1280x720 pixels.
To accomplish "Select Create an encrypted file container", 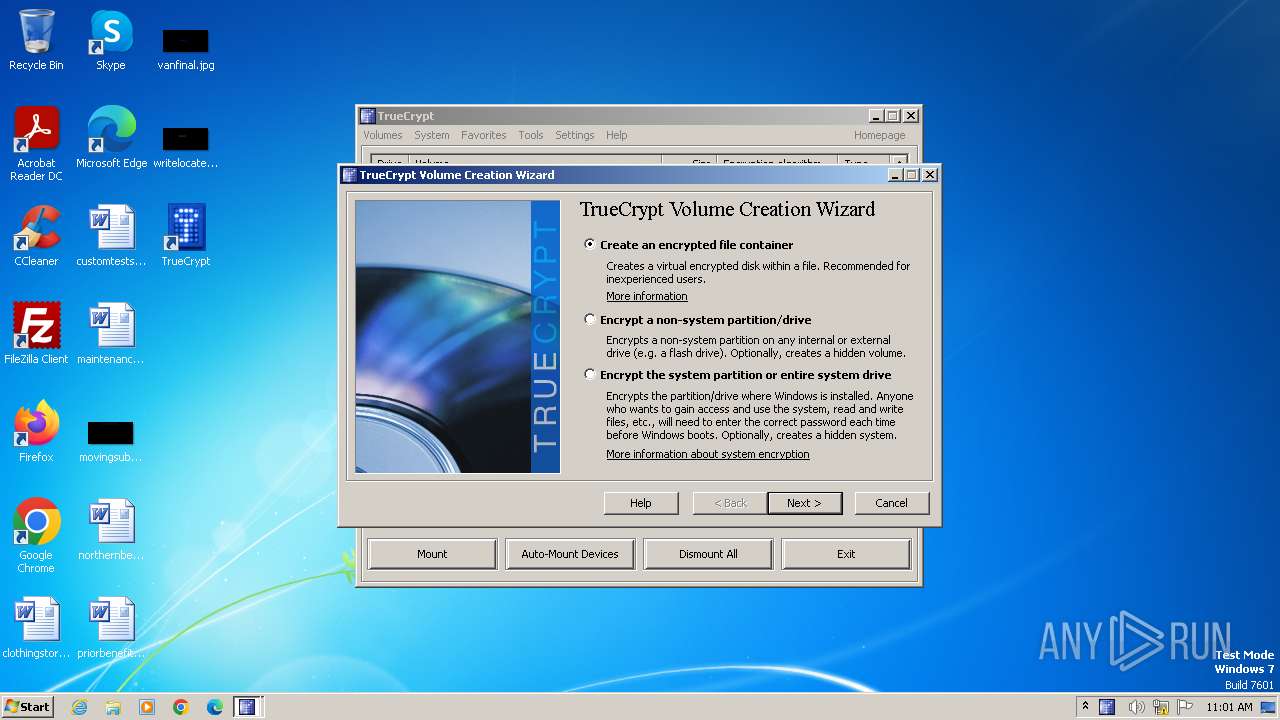I will pos(590,244).
